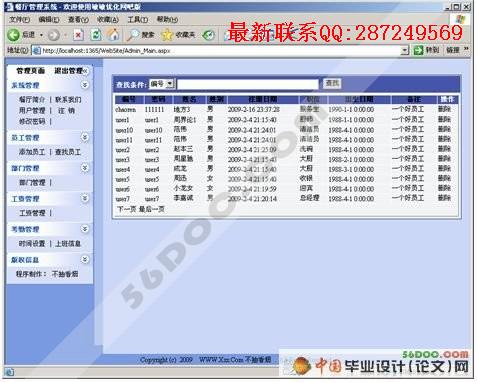Click the 查找 search button
Viewport: 477px width, 382px height.
[332, 84]
